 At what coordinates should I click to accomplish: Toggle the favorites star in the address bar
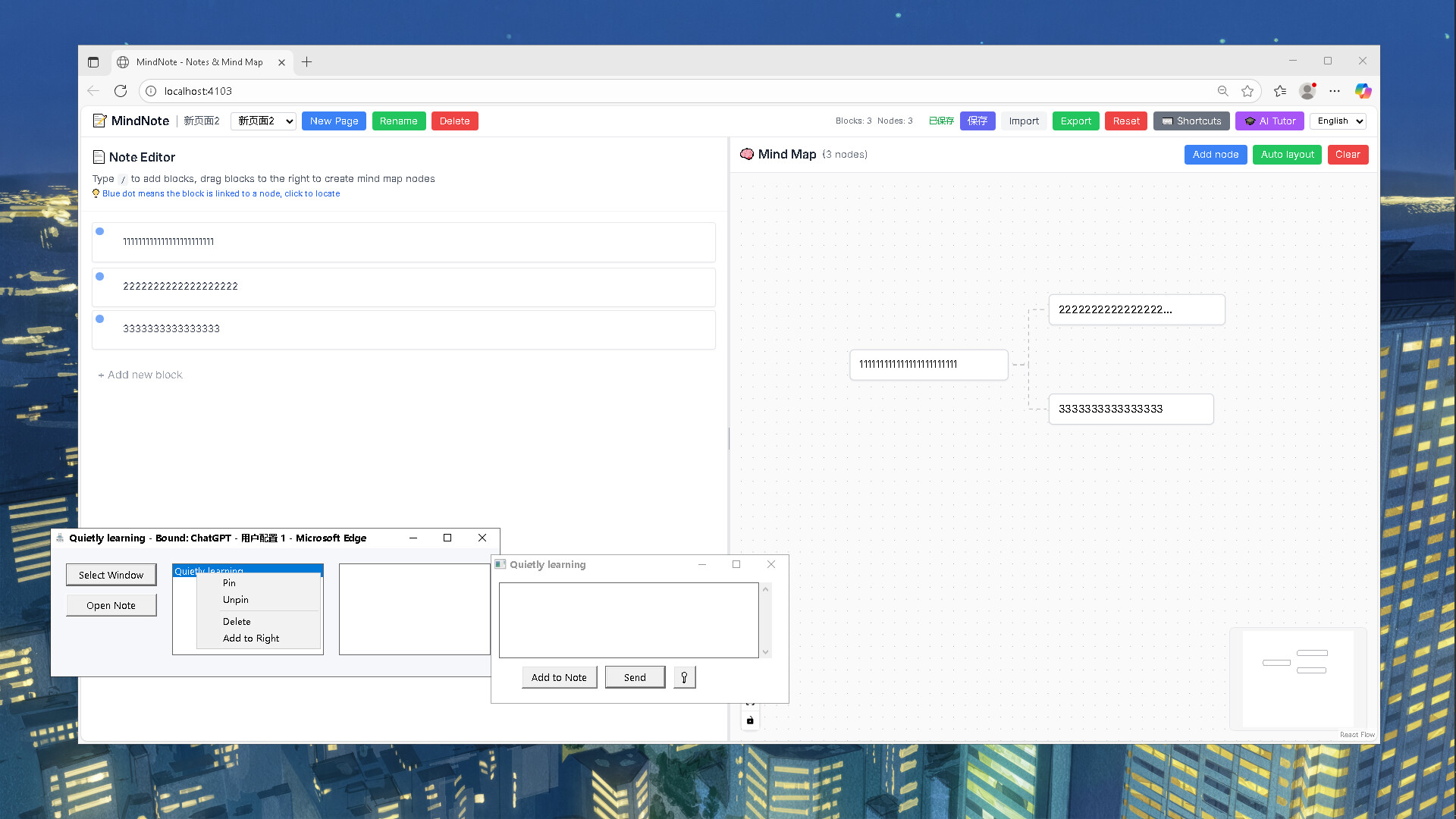[x=1247, y=90]
